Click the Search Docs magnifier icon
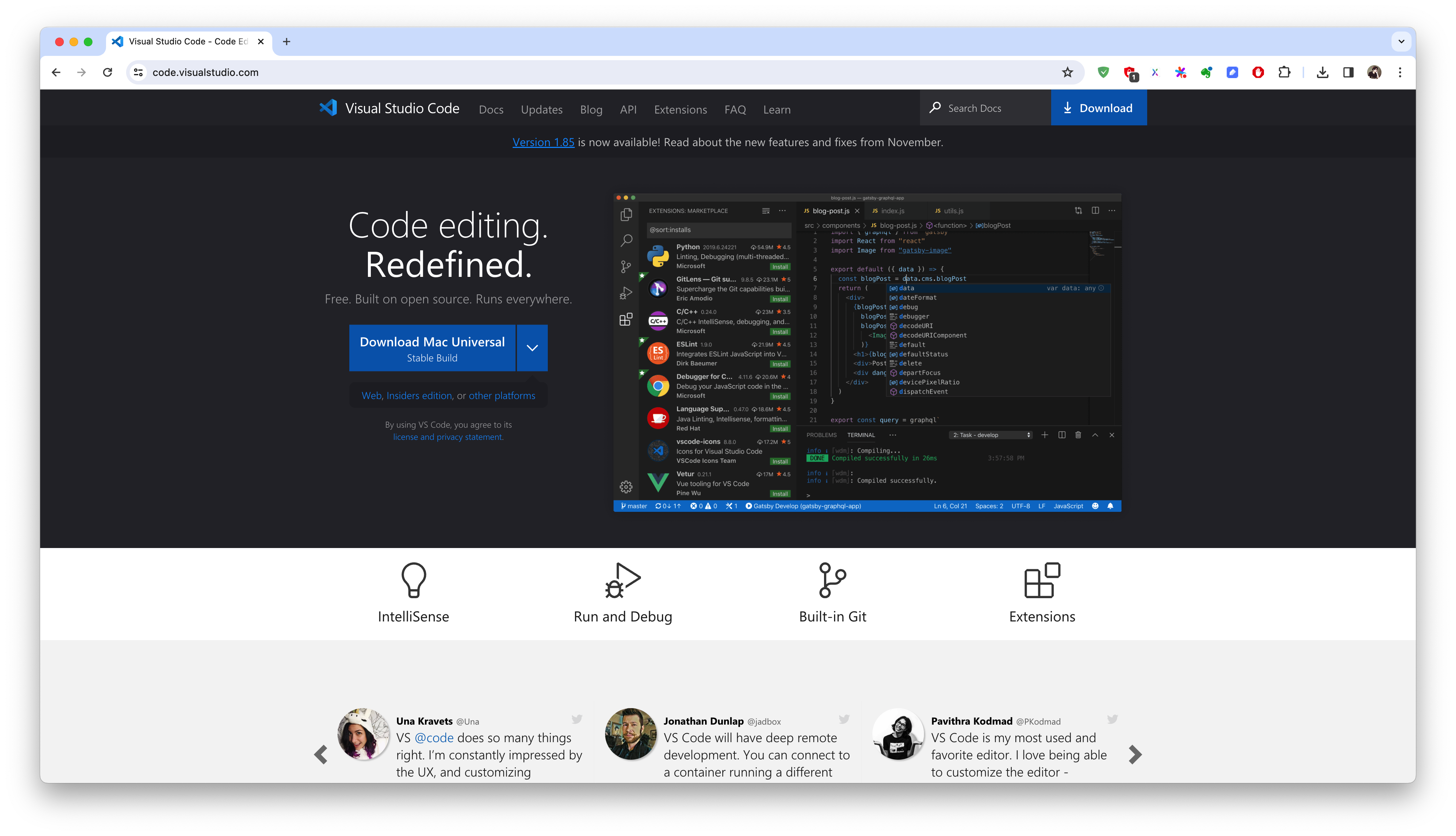The width and height of the screenshot is (1456, 836). pyautogui.click(x=935, y=108)
